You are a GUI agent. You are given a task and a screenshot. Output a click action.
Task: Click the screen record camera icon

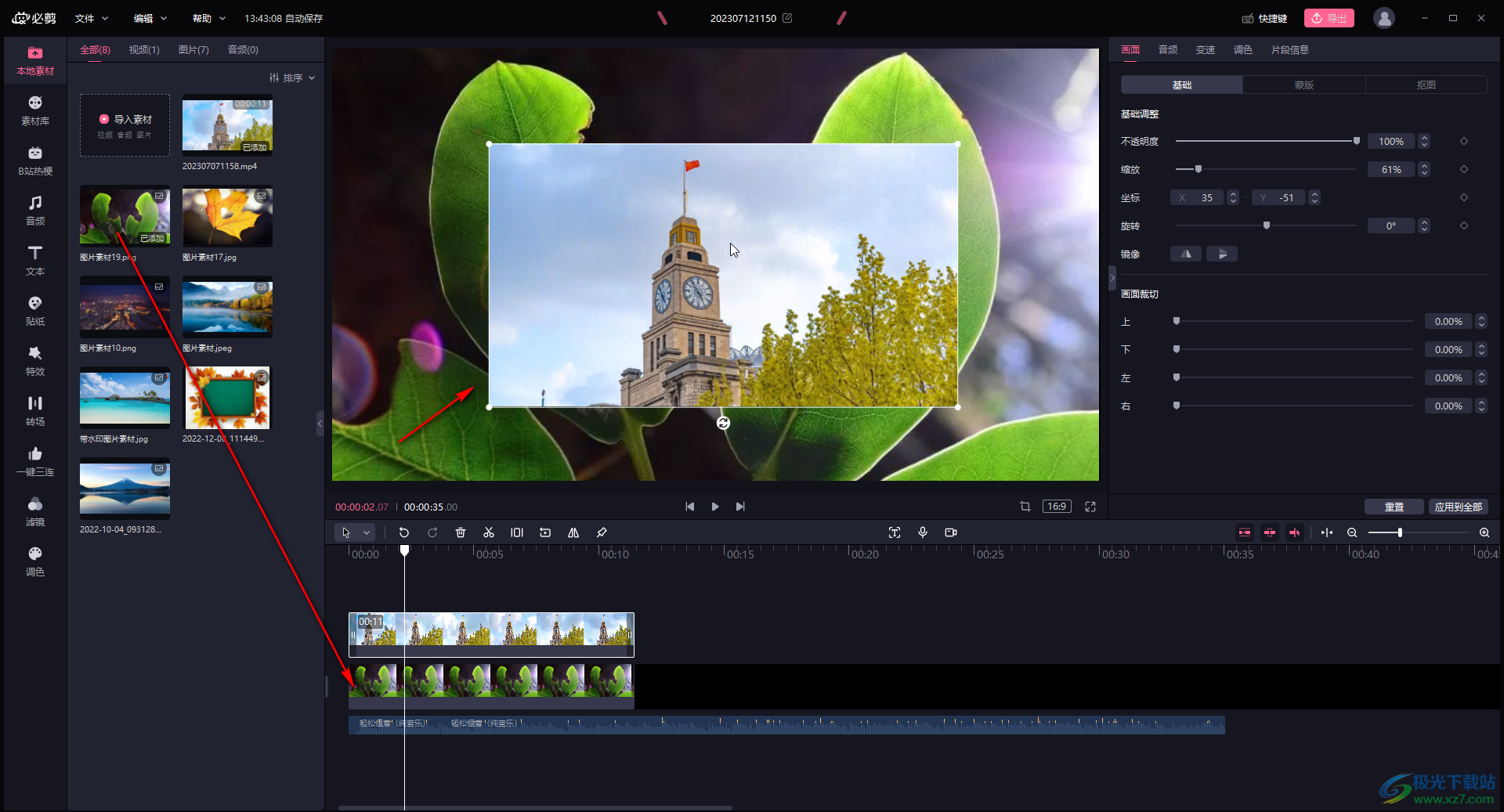pos(951,532)
